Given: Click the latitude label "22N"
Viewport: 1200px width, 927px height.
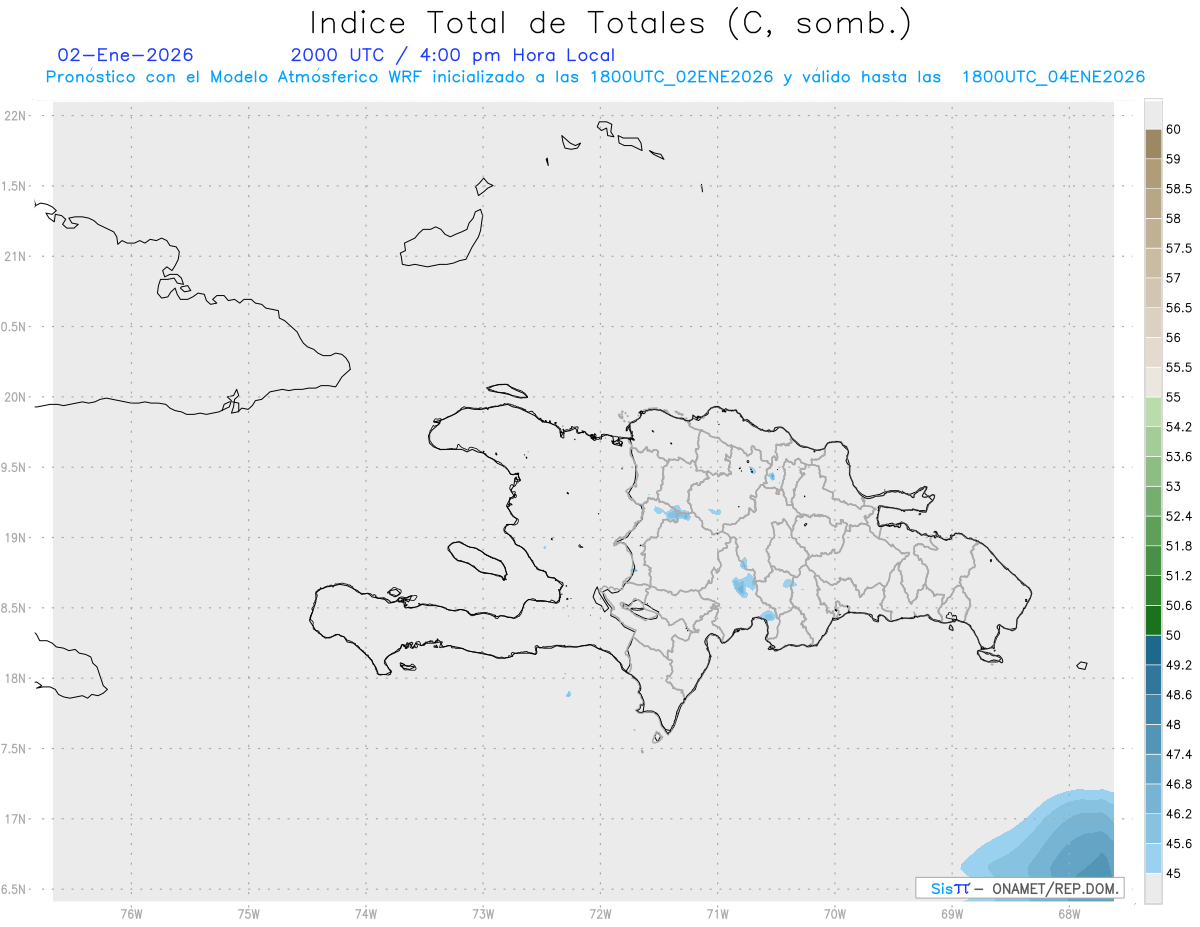Looking at the screenshot, I should click(x=16, y=115).
